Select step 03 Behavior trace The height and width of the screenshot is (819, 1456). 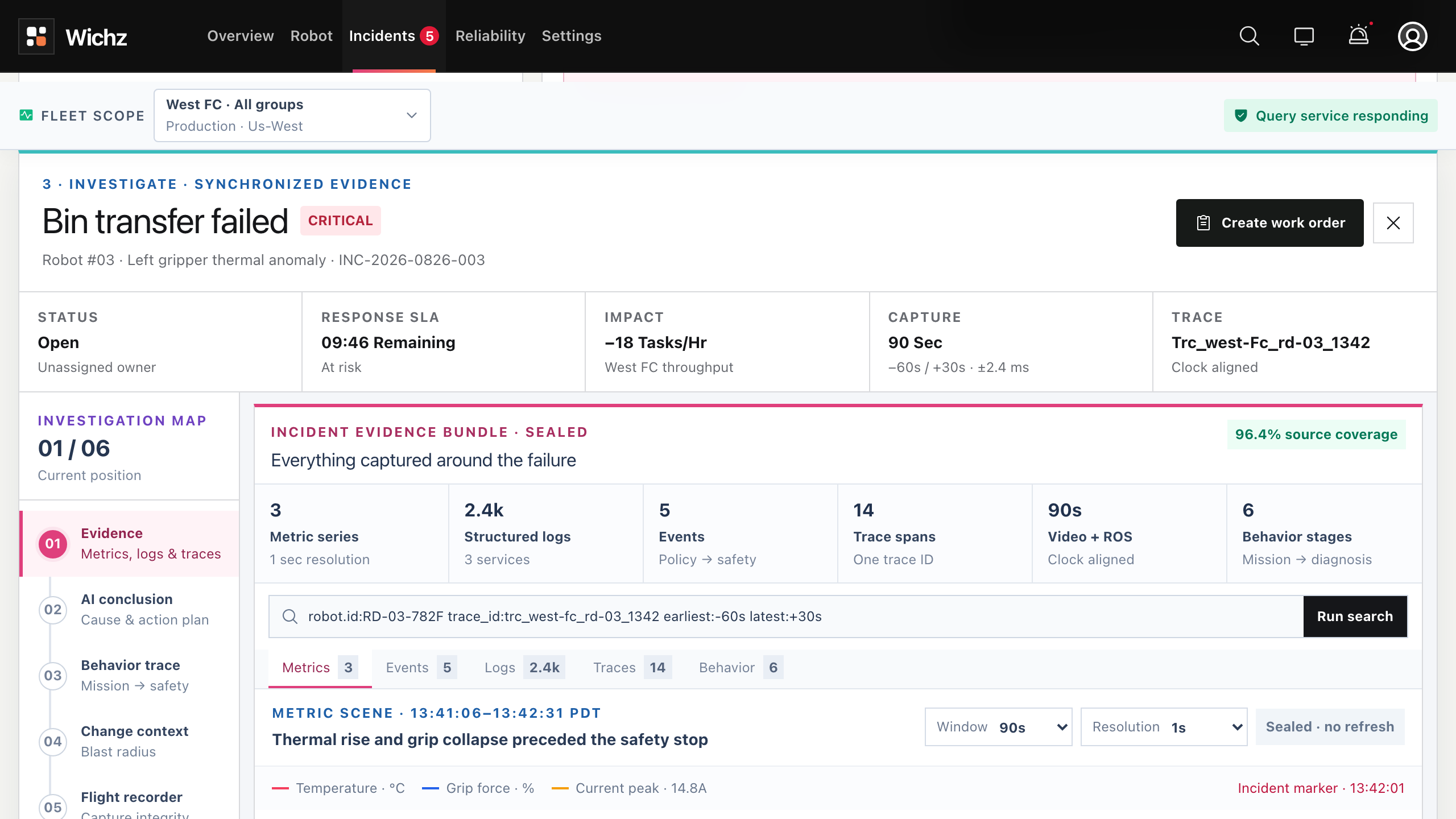[x=130, y=676]
